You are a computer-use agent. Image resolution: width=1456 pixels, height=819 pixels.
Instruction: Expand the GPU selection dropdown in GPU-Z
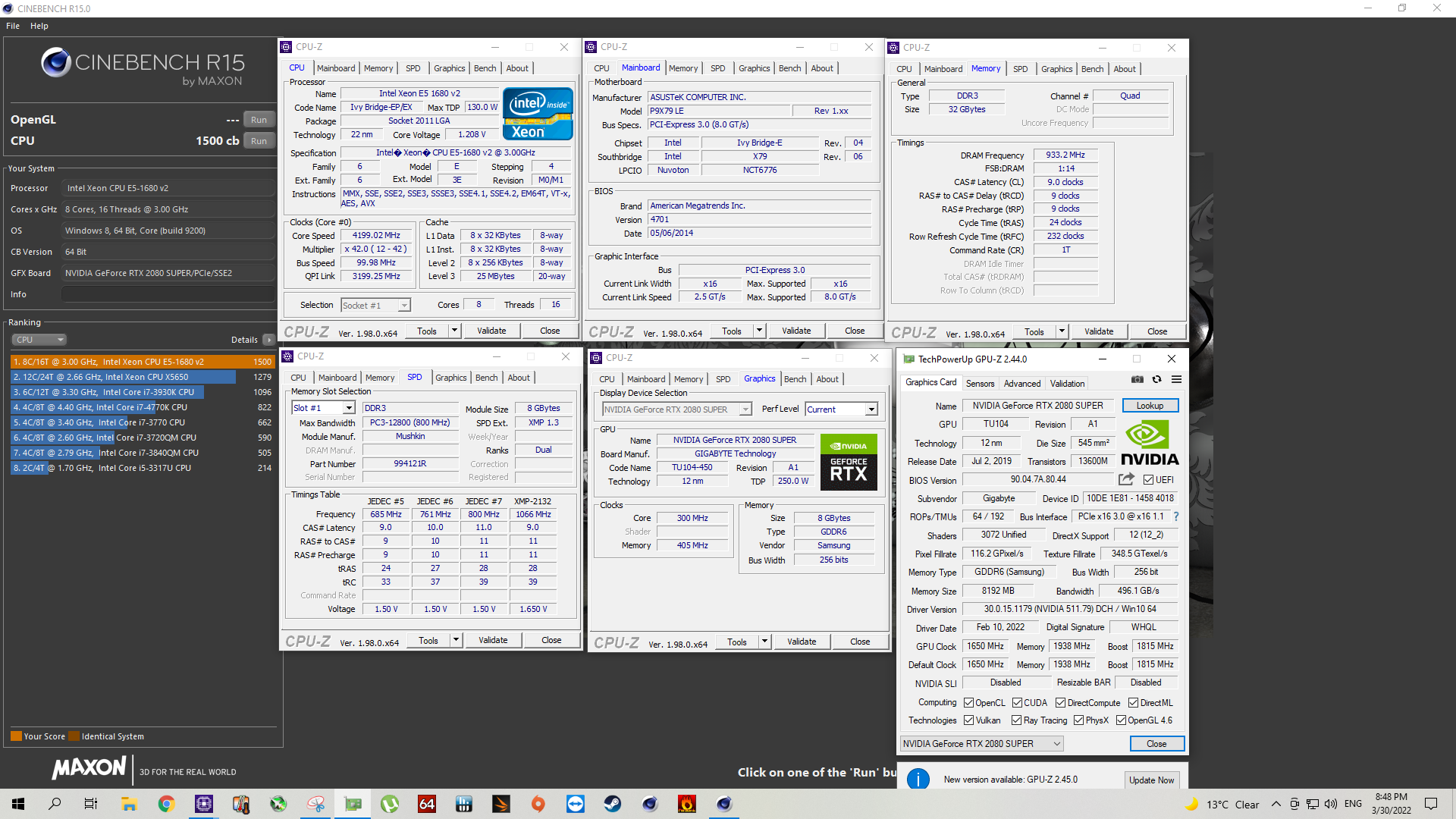point(1056,744)
